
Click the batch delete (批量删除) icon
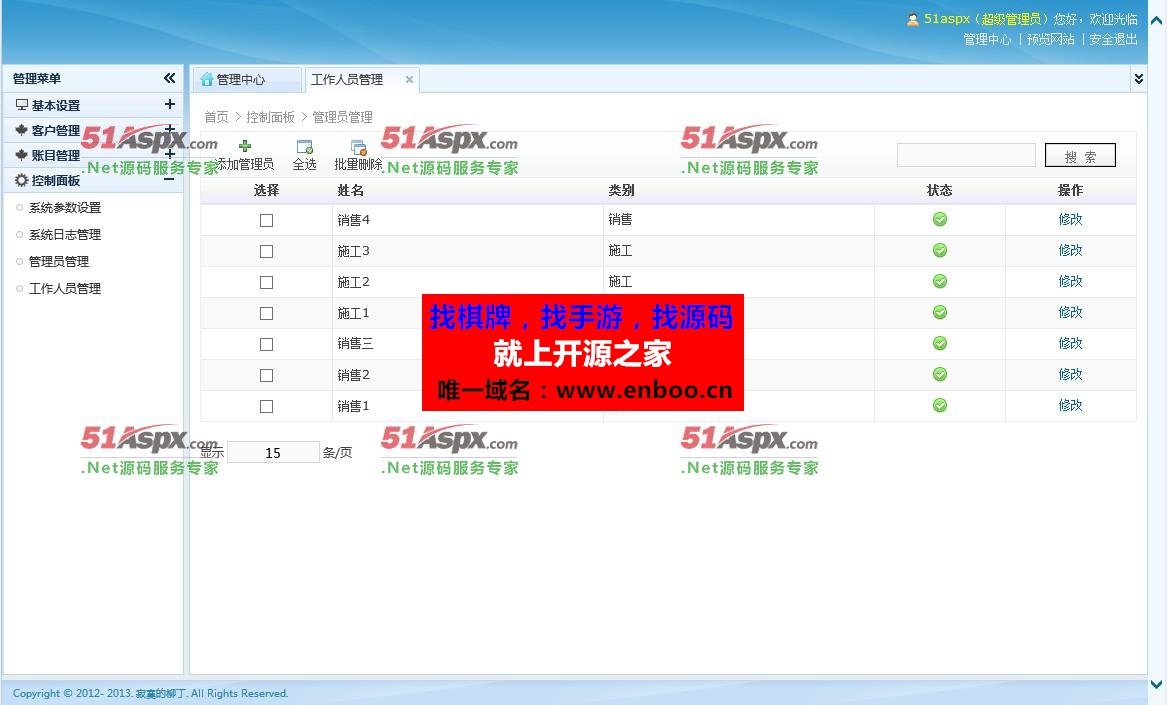[x=359, y=147]
